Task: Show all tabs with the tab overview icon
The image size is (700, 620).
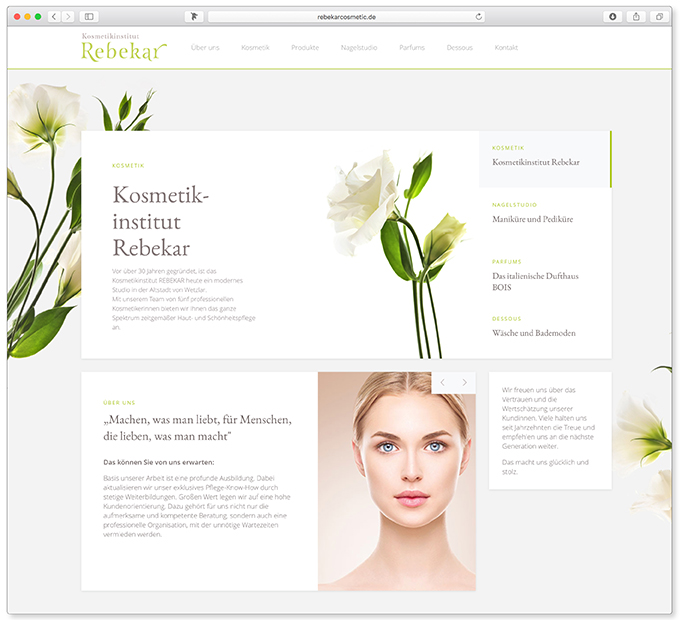Action: (x=659, y=17)
